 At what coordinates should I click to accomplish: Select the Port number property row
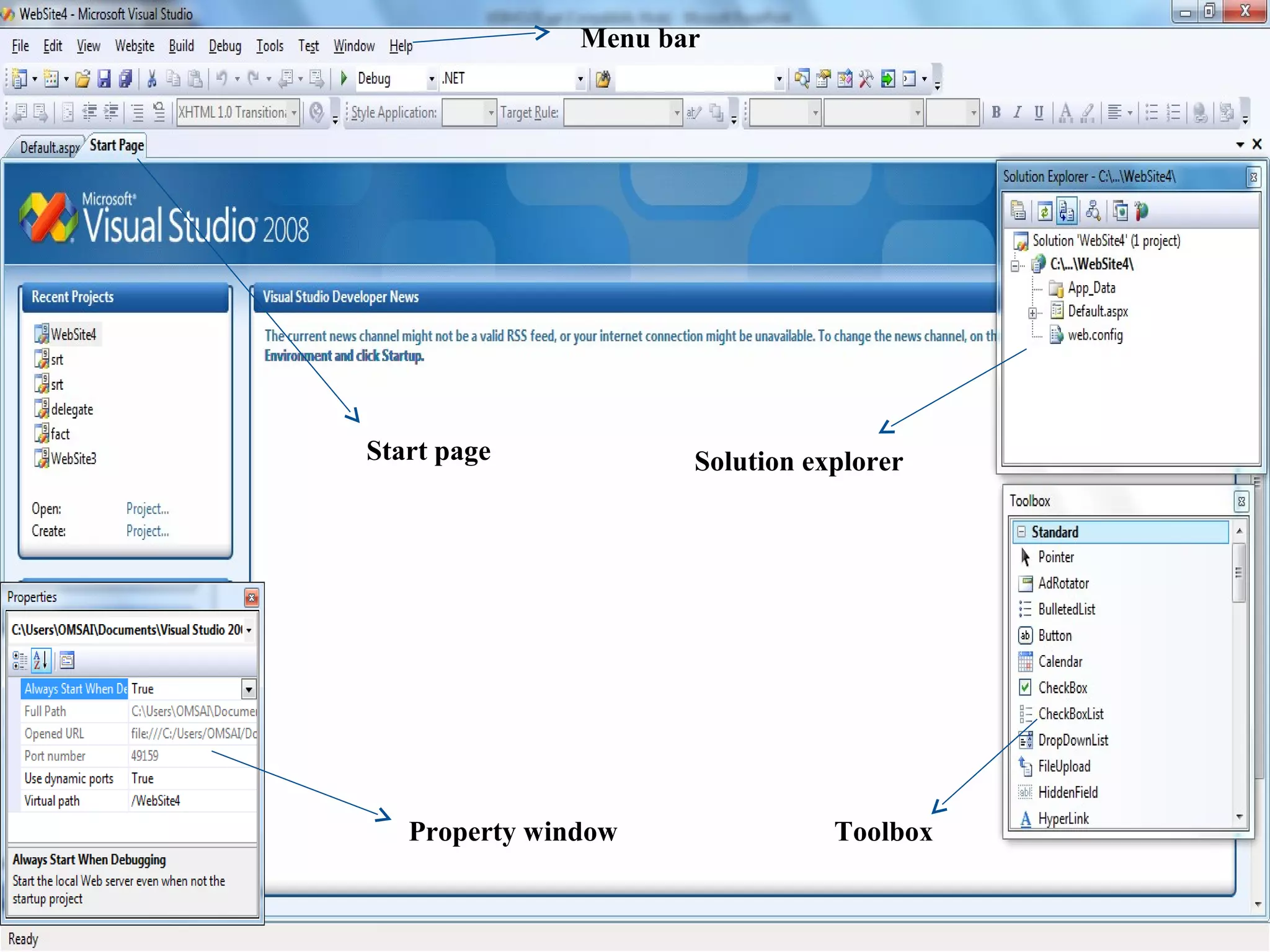(140, 756)
